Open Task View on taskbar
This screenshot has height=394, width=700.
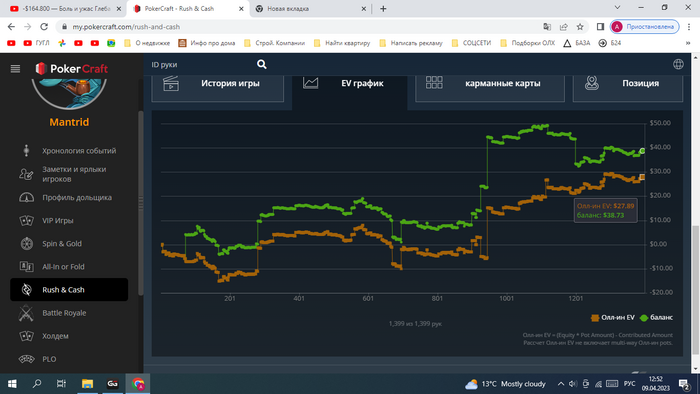click(62, 384)
